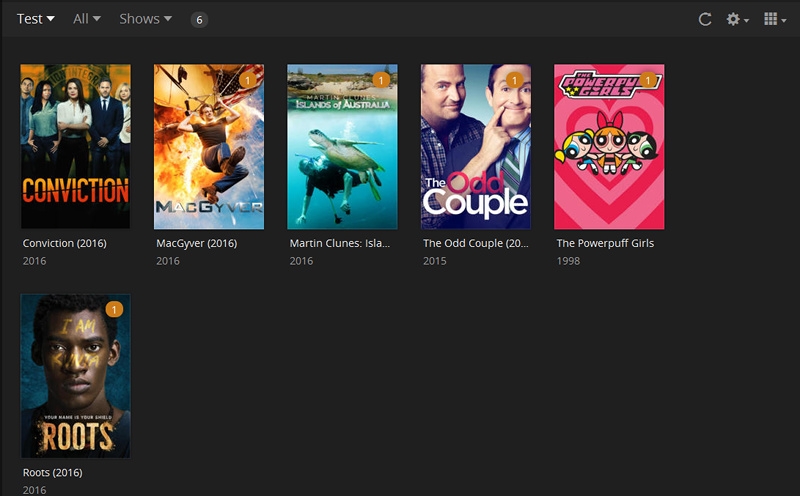The image size is (800, 496).
Task: Click the year 2015 under The Odd Couple
Action: (x=435, y=261)
